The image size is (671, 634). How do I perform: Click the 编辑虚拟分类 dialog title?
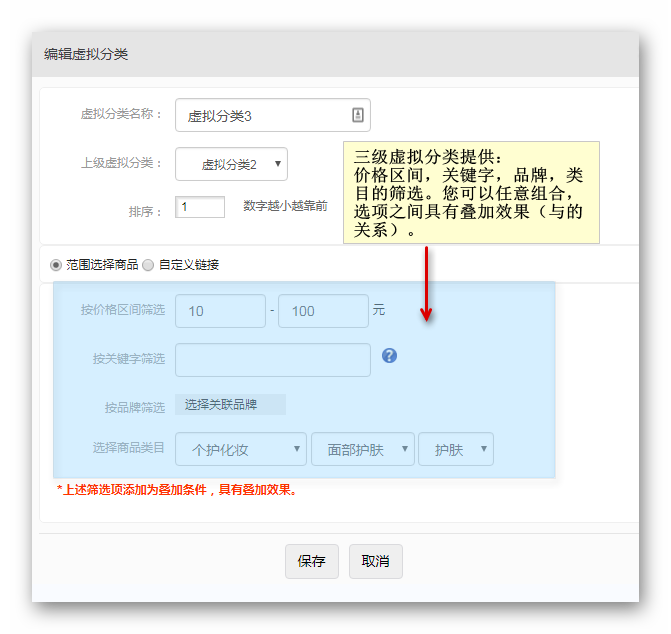86,54
